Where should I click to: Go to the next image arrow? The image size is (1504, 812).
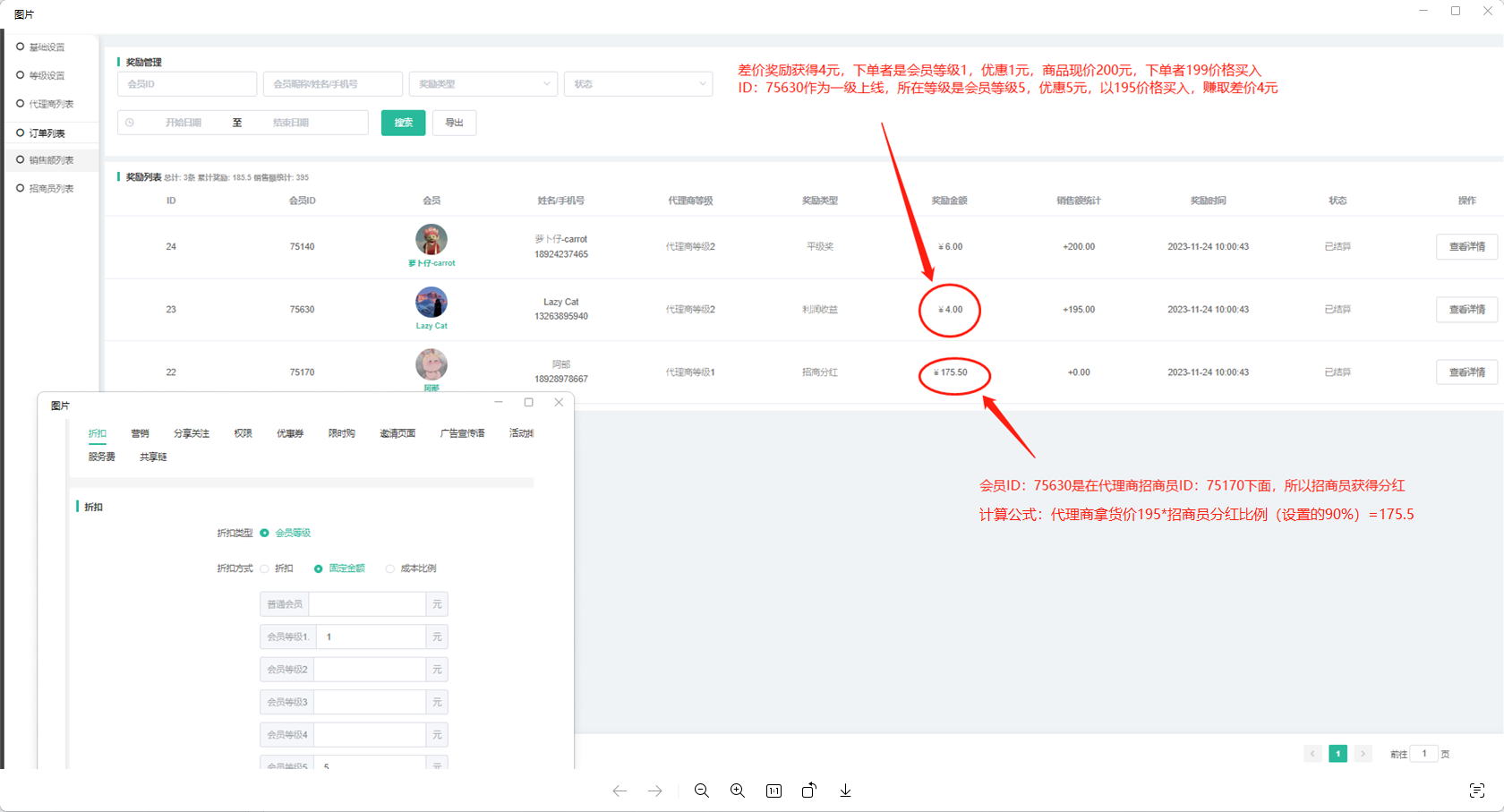coord(655,791)
